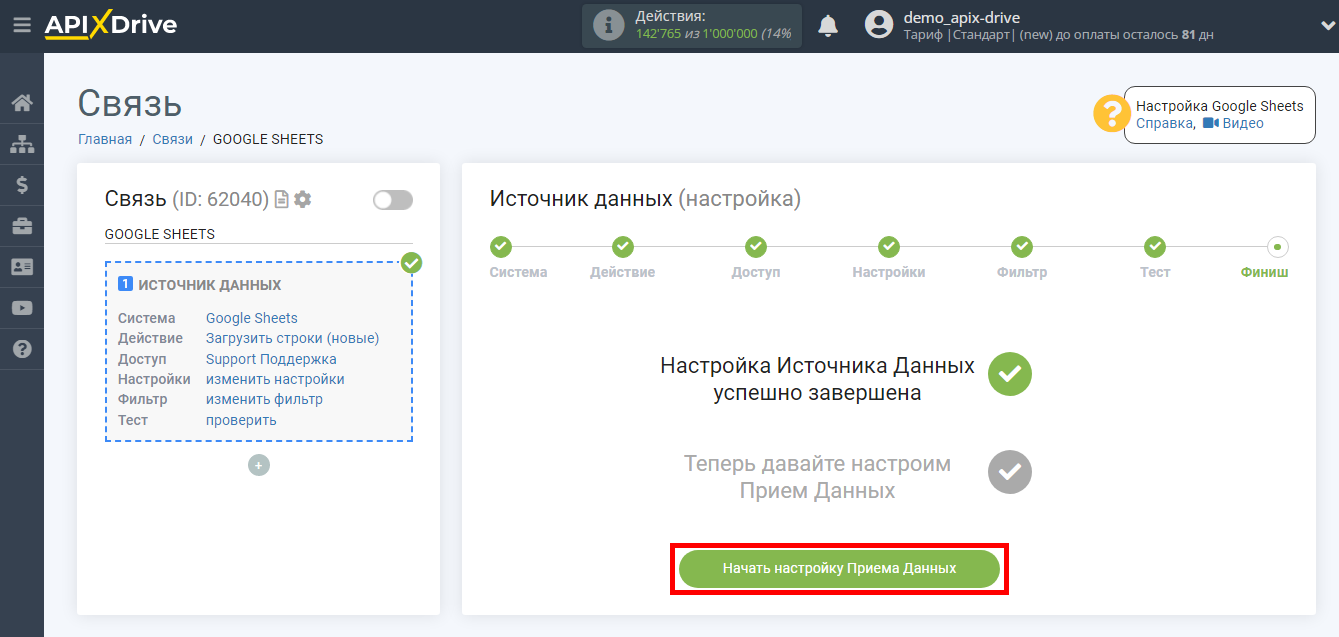The width and height of the screenshot is (1339, 637).
Task: Open the billing dollar sidebar icon
Action: tap(22, 185)
